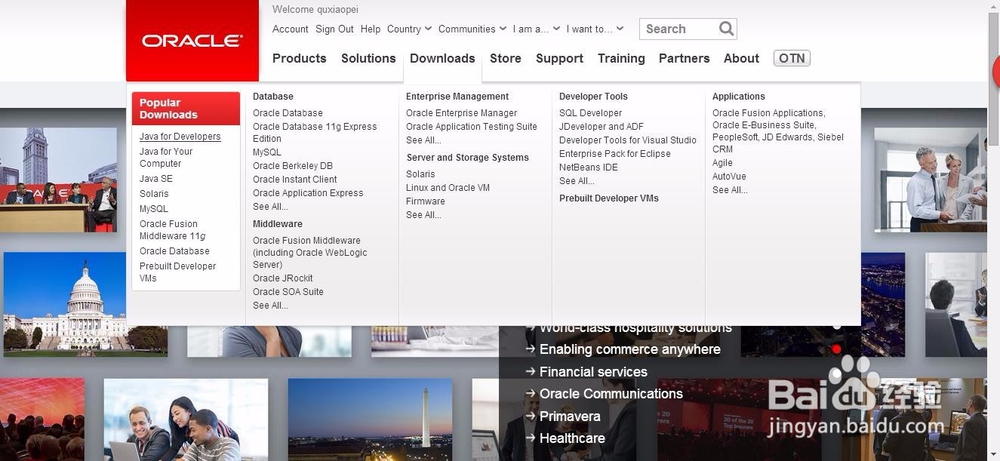Click the Sign Out link
The width and height of the screenshot is (1000, 461).
pyautogui.click(x=334, y=29)
